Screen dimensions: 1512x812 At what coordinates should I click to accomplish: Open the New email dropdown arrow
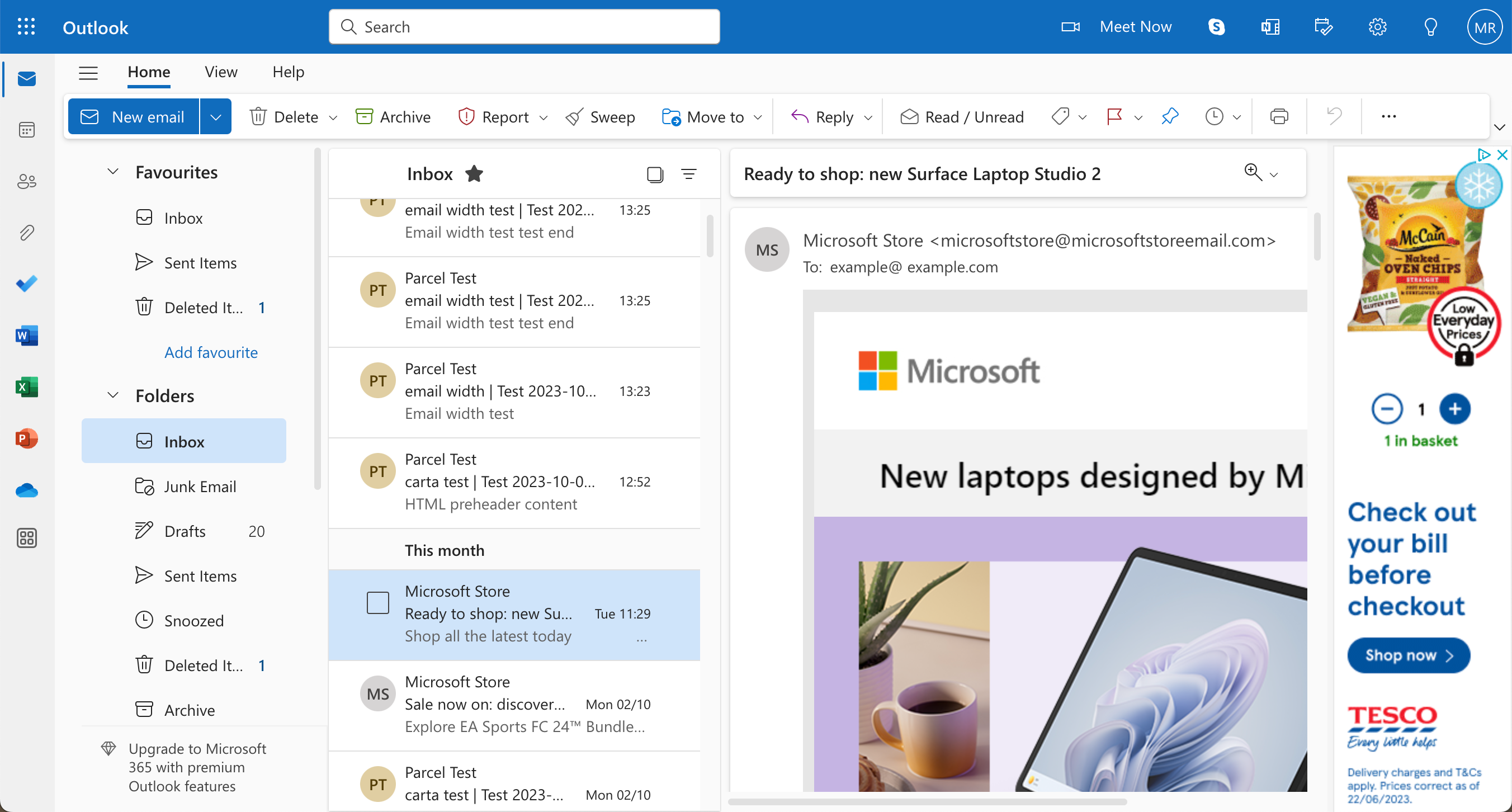(215, 117)
